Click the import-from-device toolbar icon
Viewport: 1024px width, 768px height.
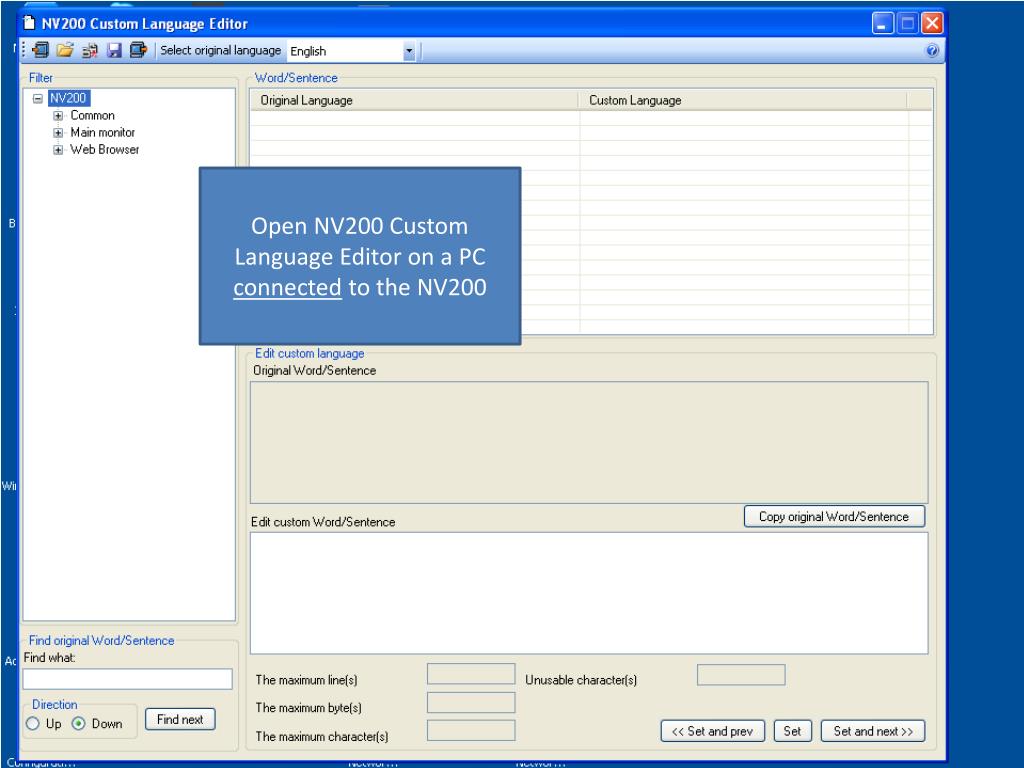tap(40, 50)
